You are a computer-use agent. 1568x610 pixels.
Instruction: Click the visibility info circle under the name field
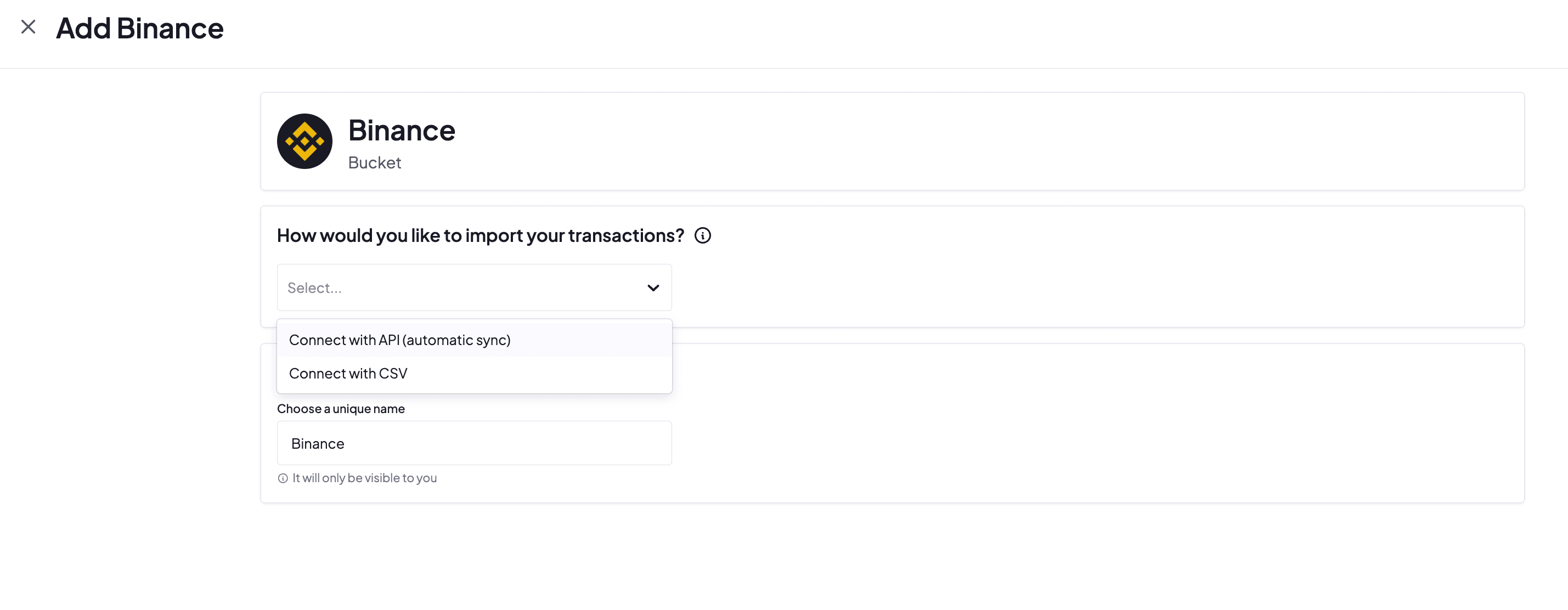(x=283, y=478)
